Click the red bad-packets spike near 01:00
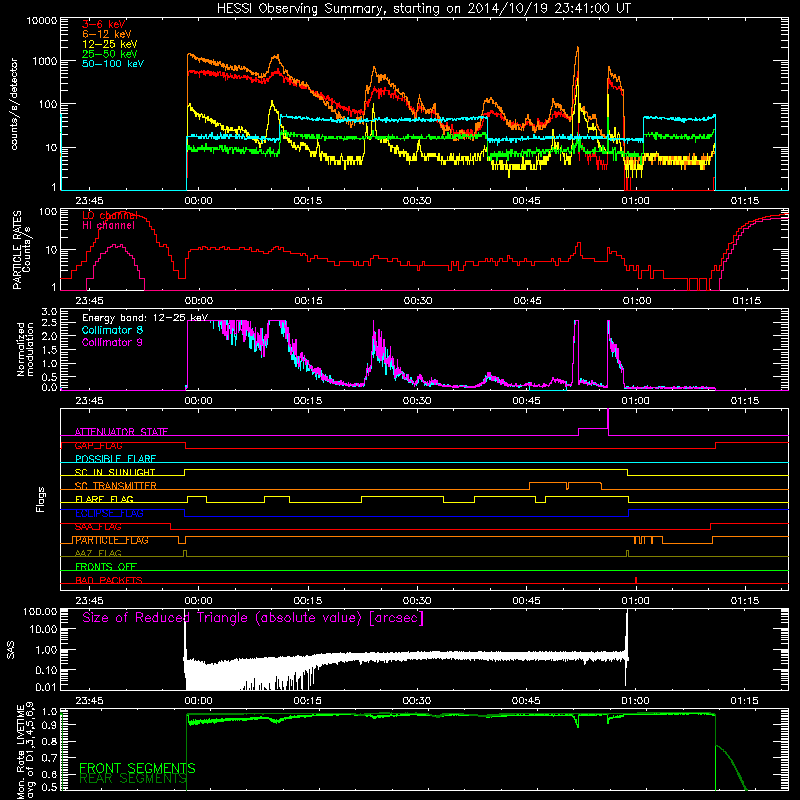 click(636, 580)
